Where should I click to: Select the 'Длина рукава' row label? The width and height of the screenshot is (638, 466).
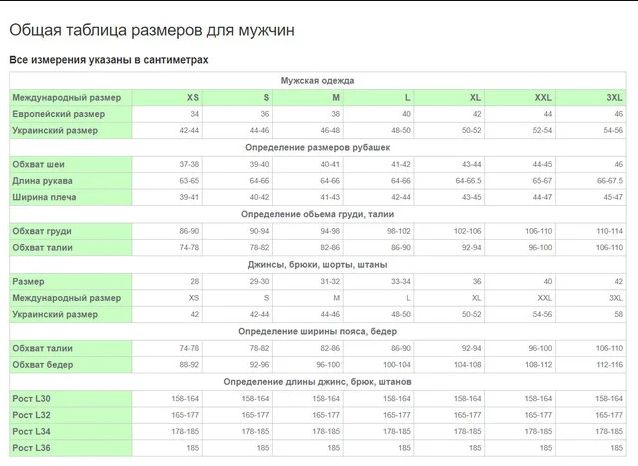pyautogui.click(x=42, y=181)
